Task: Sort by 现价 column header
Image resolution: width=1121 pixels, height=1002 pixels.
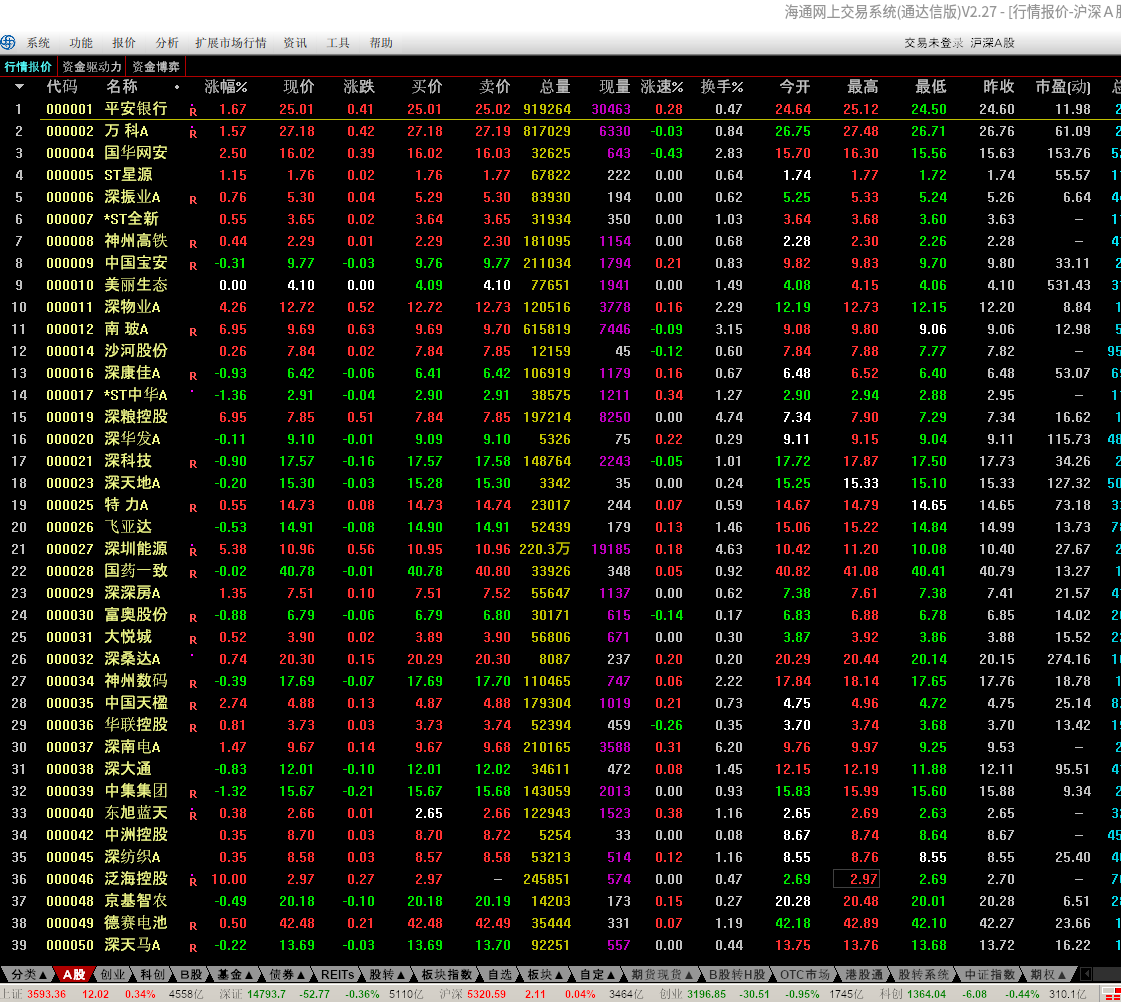Action: [299, 86]
